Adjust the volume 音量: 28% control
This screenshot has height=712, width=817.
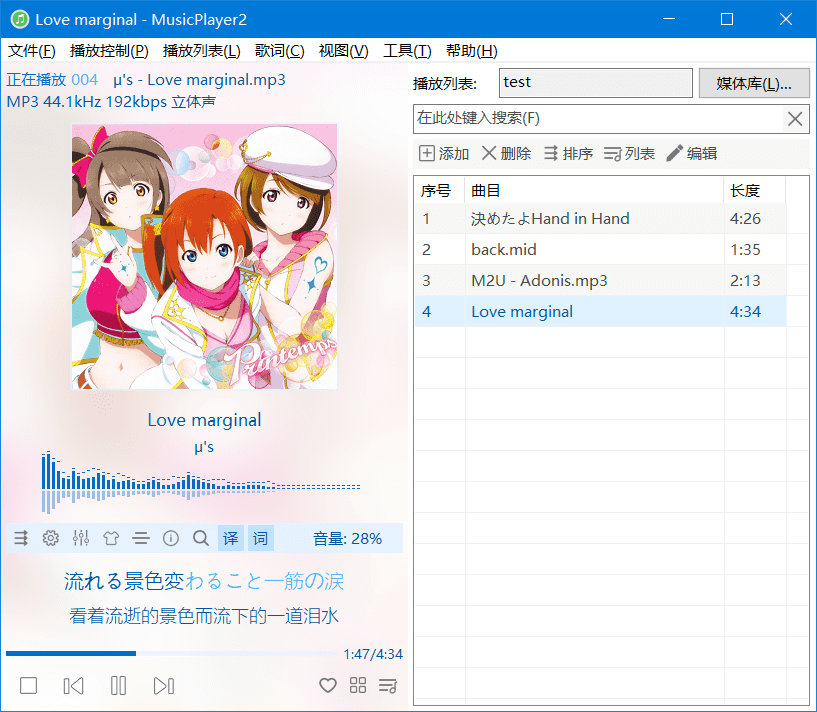pyautogui.click(x=347, y=538)
